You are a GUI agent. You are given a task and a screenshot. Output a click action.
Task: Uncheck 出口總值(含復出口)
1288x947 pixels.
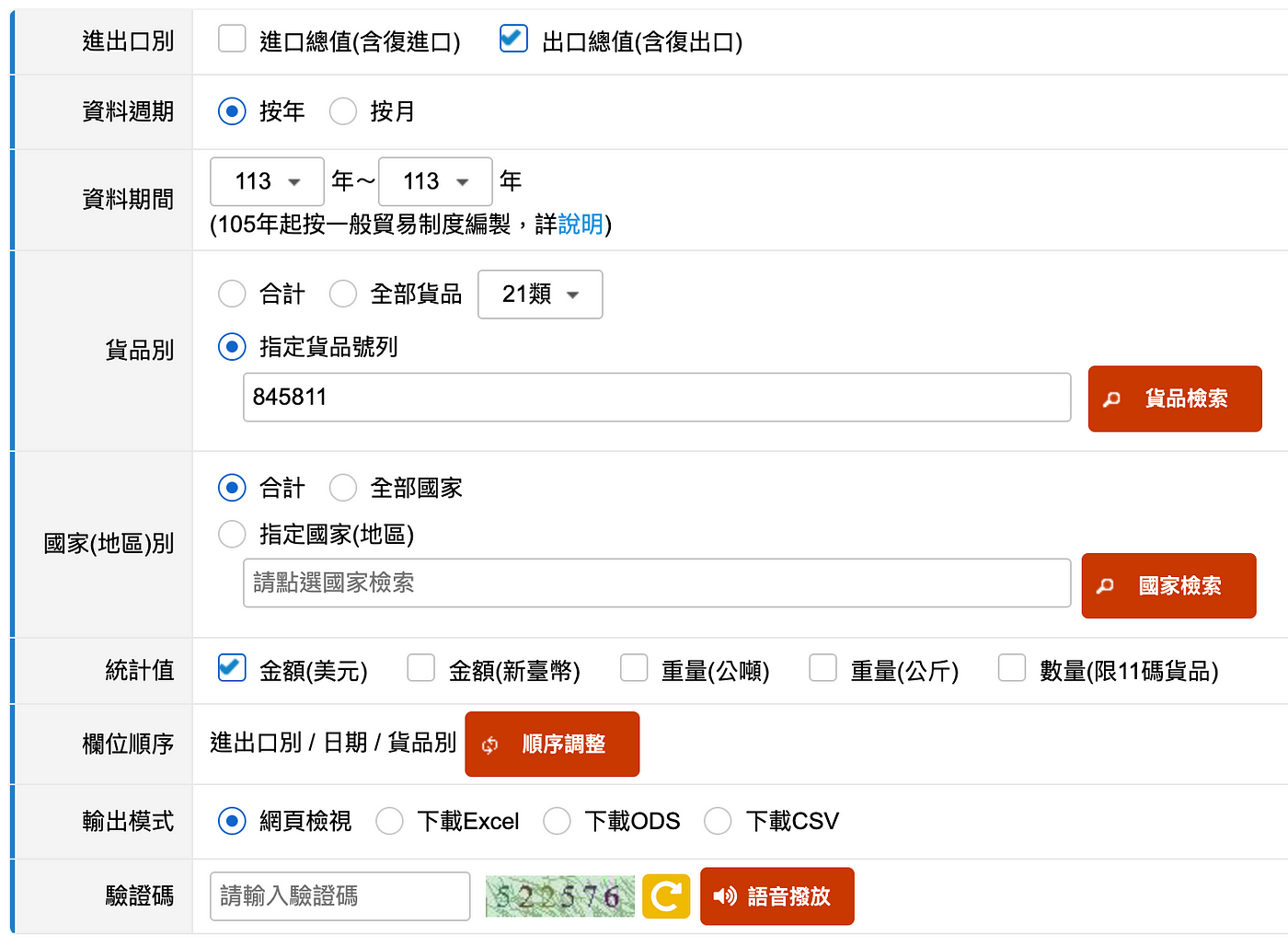[x=512, y=40]
